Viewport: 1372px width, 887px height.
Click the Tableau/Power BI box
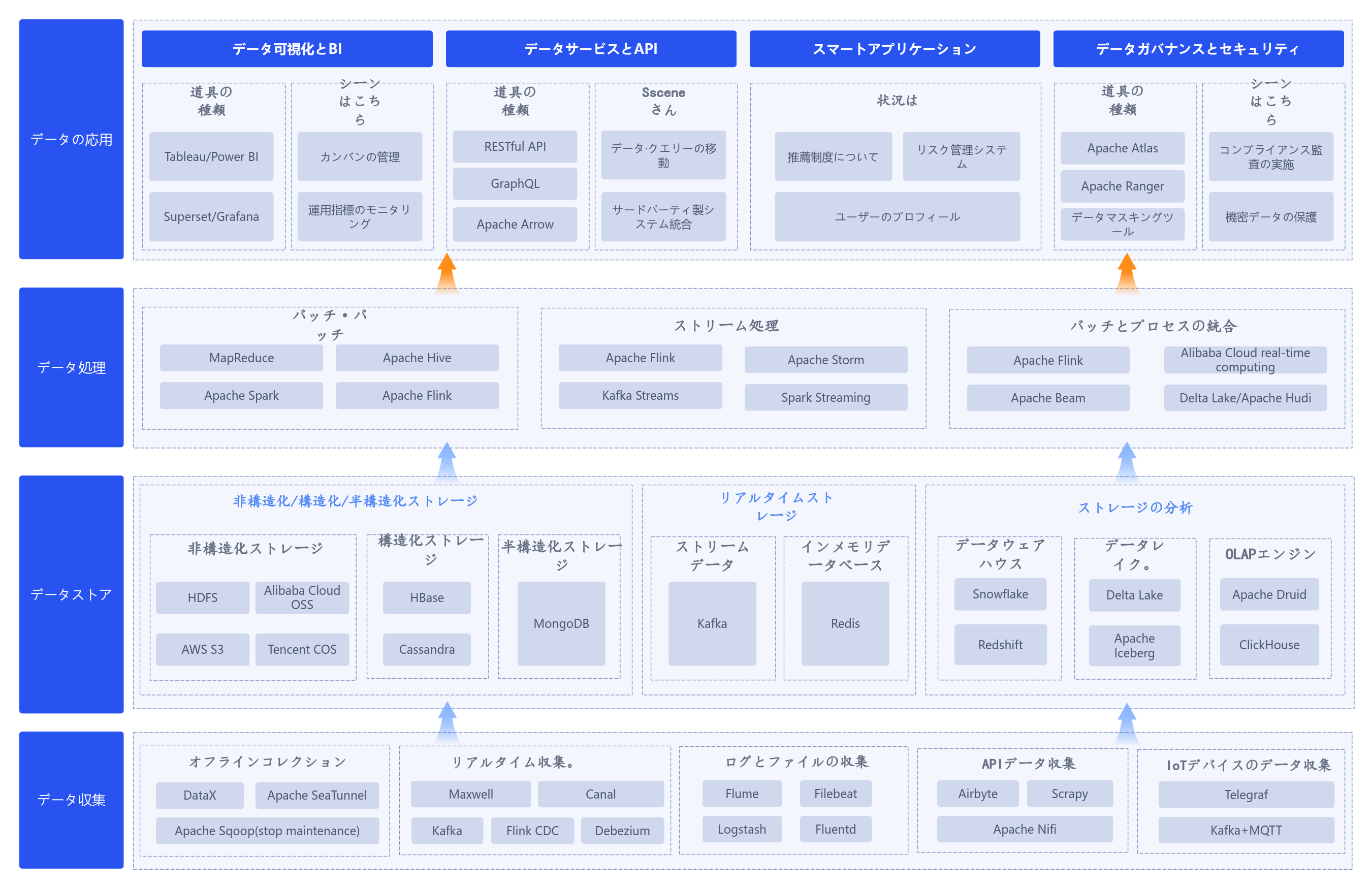pyautogui.click(x=211, y=156)
